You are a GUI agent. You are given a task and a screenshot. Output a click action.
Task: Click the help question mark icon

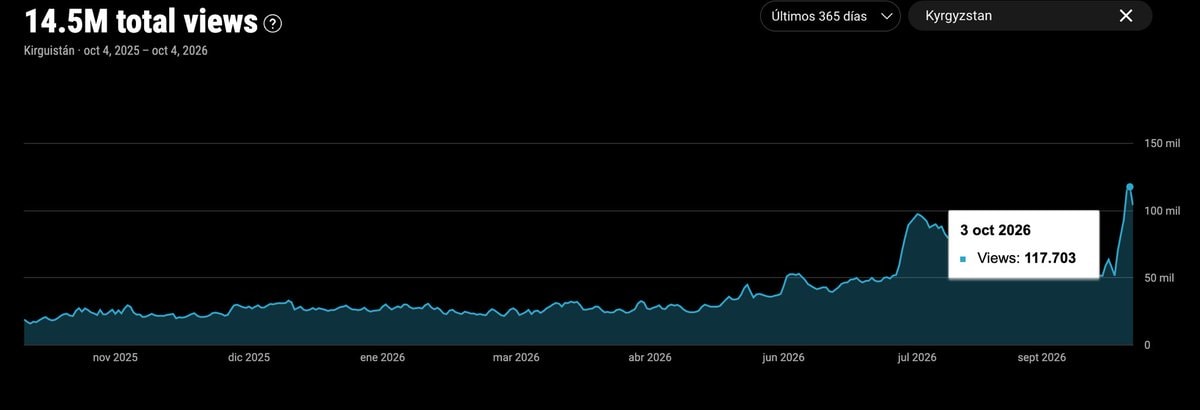click(272, 24)
